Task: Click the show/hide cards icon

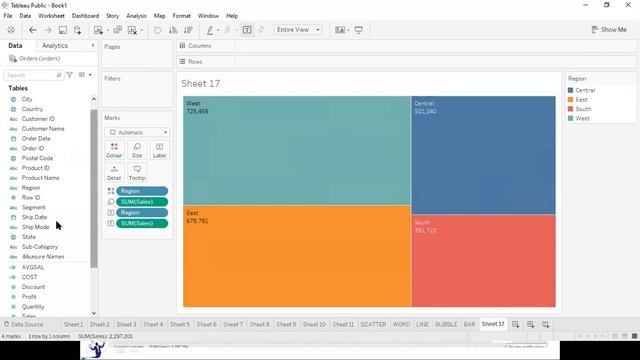Action: point(340,30)
